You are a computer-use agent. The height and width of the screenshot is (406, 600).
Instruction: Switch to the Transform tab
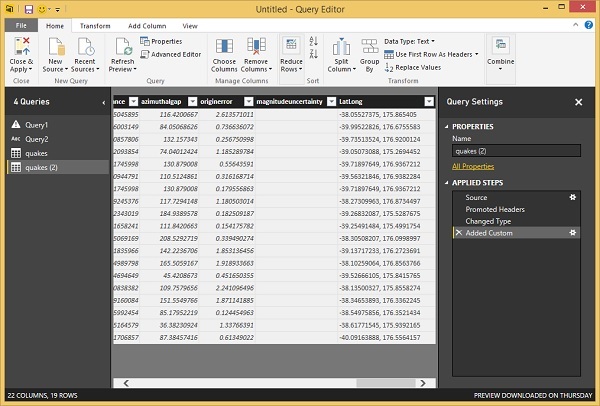(95, 25)
